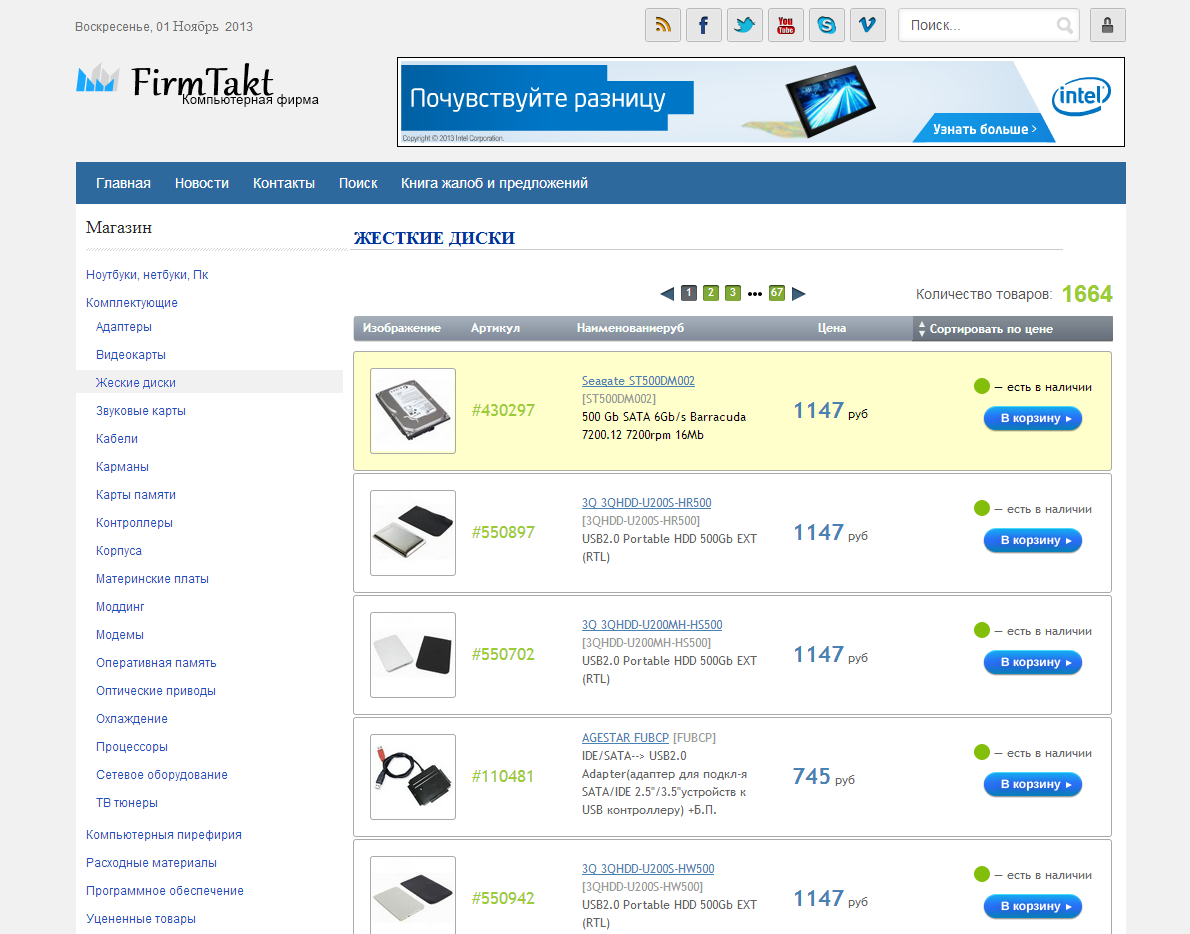Open the Twitter bird icon
The image size is (1190, 934).
tap(745, 25)
